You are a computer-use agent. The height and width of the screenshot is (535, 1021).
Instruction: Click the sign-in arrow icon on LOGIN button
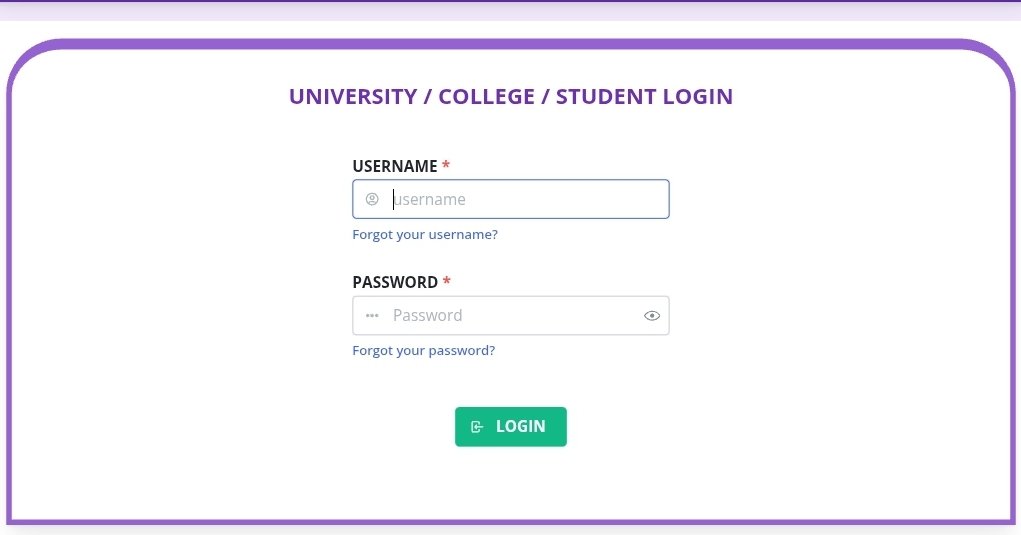[477, 427]
